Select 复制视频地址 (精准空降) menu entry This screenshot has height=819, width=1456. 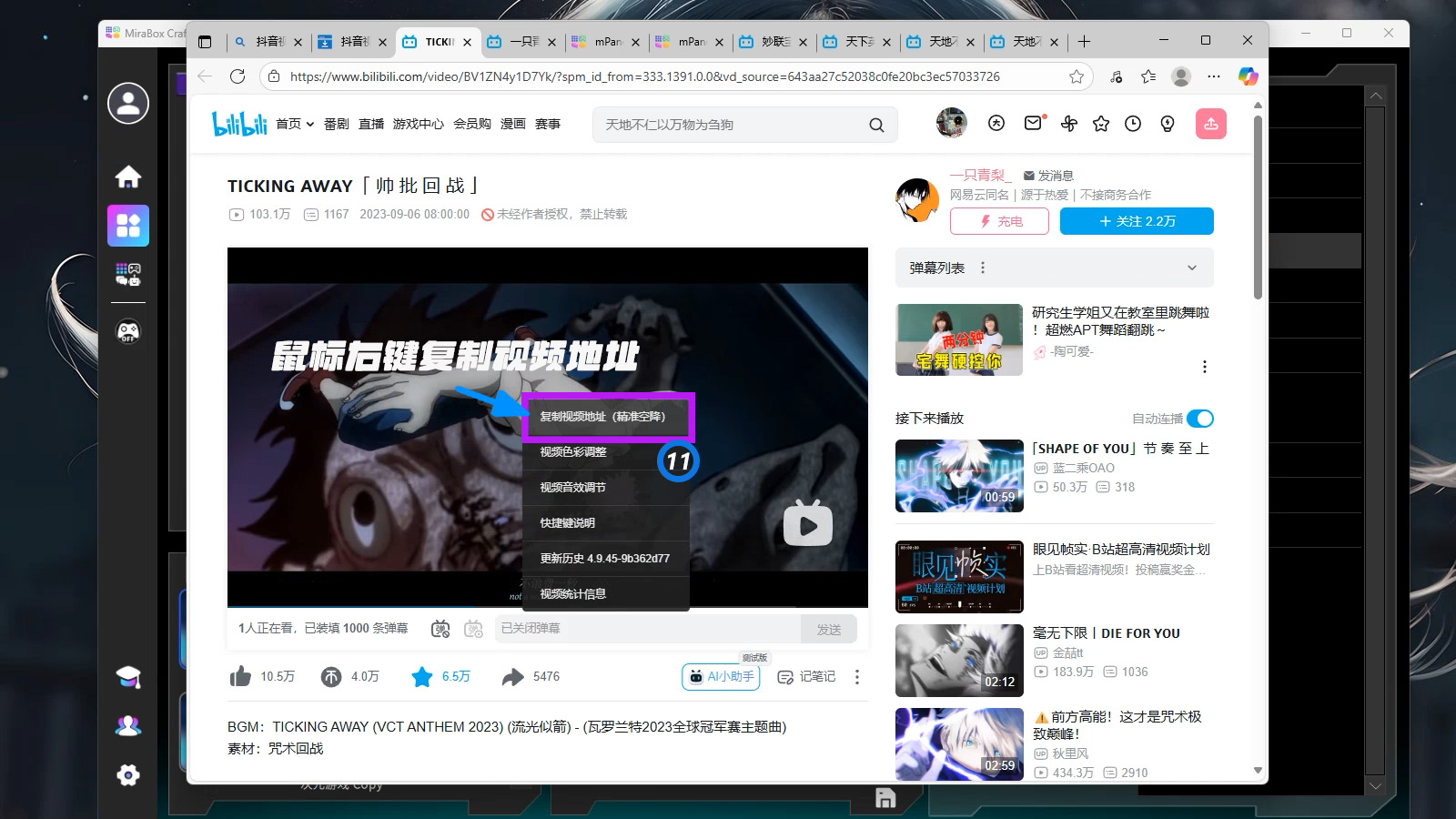click(606, 417)
